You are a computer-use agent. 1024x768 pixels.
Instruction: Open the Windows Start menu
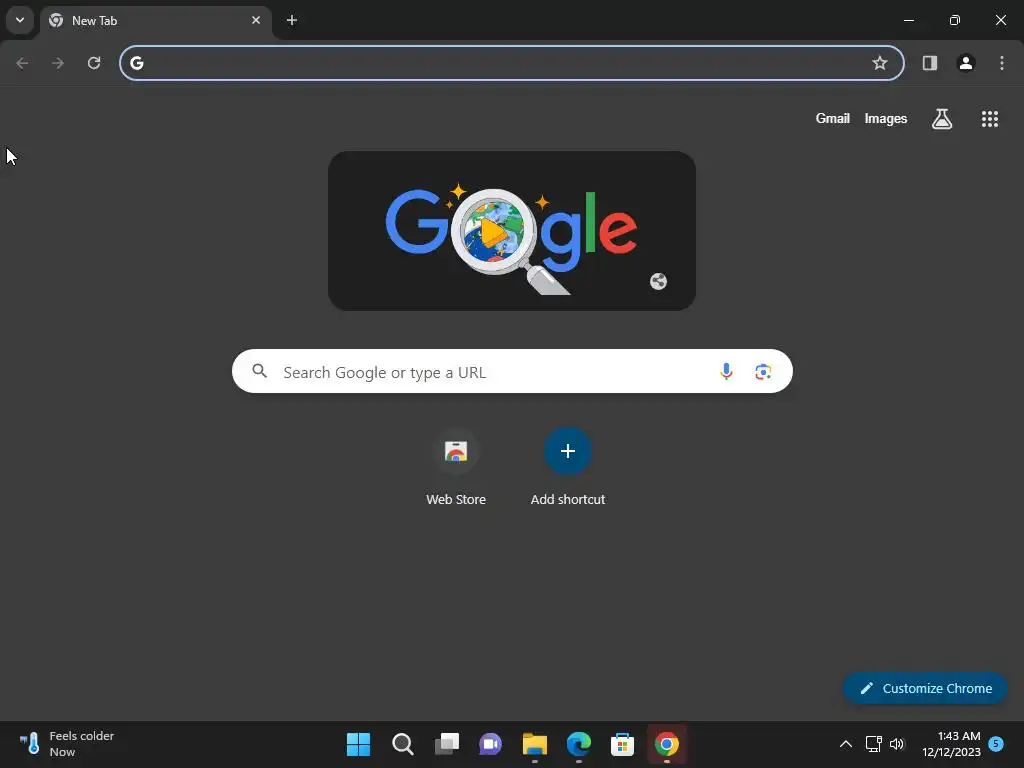click(358, 744)
